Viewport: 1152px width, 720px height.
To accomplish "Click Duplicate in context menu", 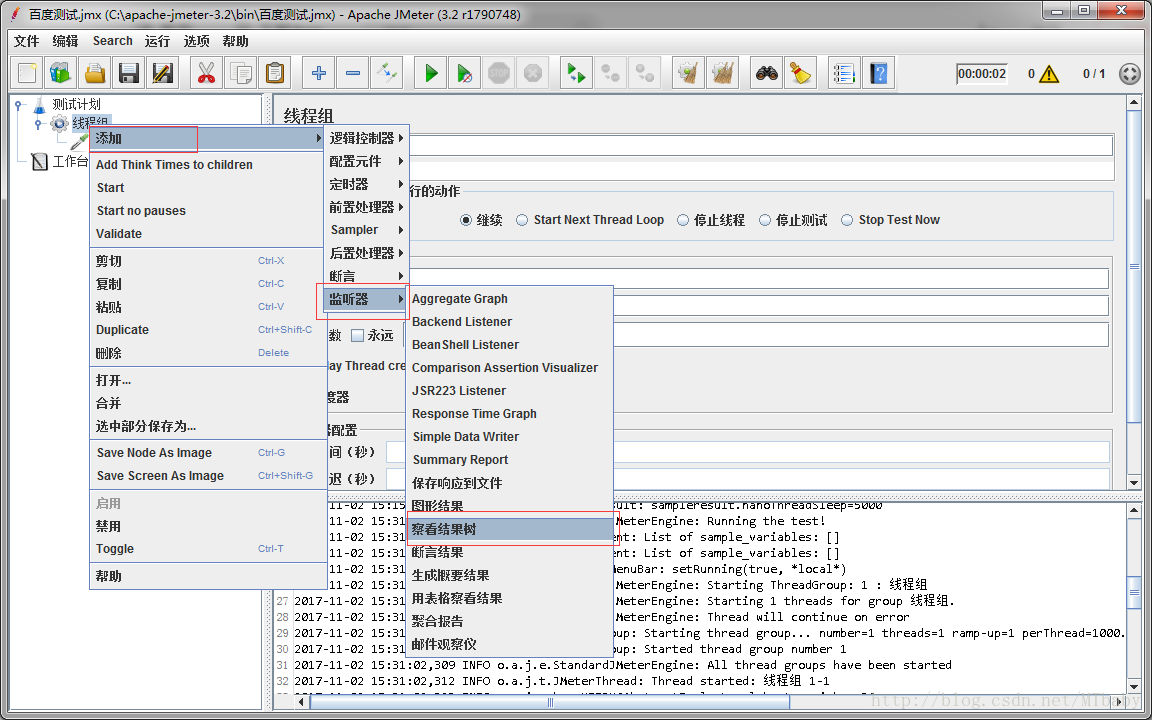I will (208, 330).
